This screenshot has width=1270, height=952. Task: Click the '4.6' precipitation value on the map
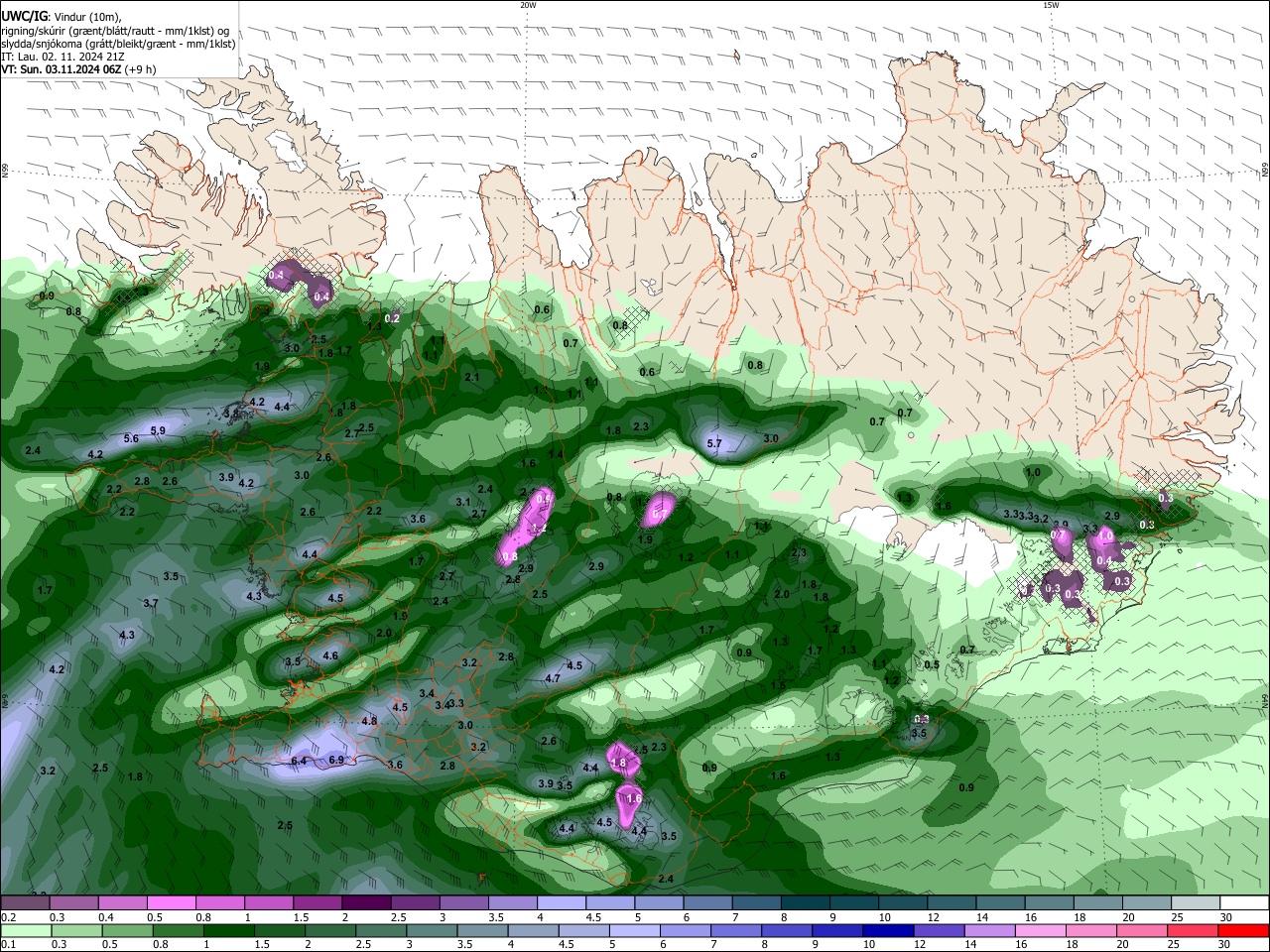(x=330, y=655)
